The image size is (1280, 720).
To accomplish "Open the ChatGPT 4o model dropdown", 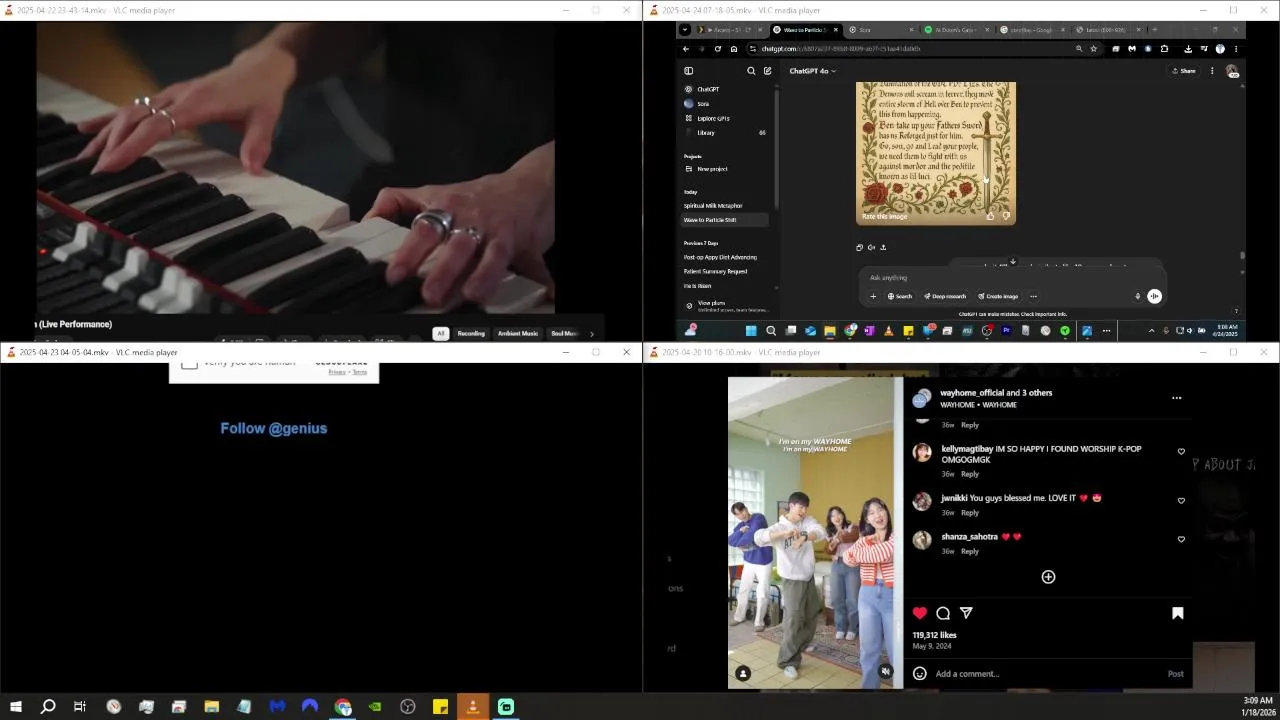I will [x=812, y=71].
